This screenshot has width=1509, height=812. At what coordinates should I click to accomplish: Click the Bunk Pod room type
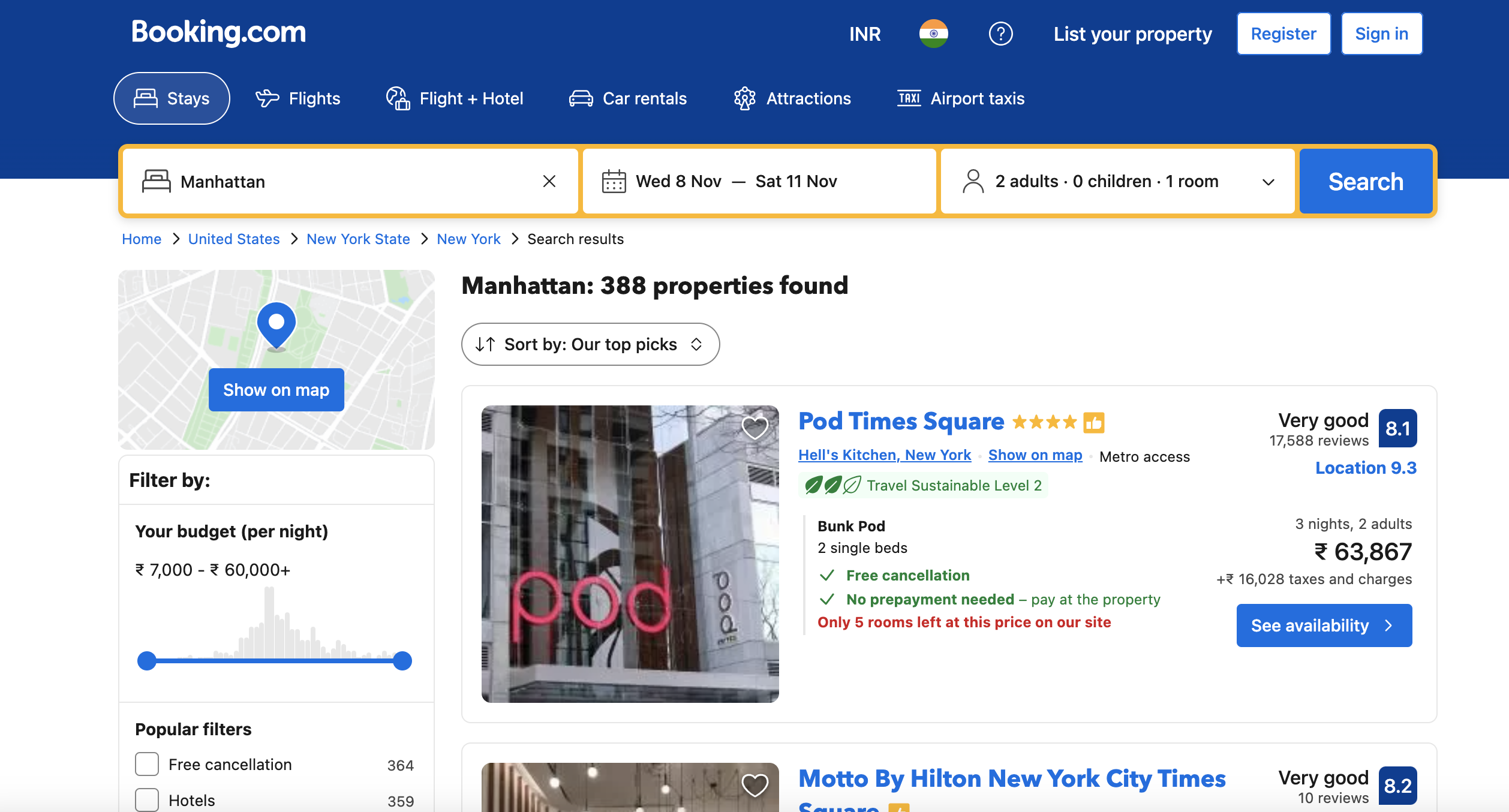click(851, 526)
